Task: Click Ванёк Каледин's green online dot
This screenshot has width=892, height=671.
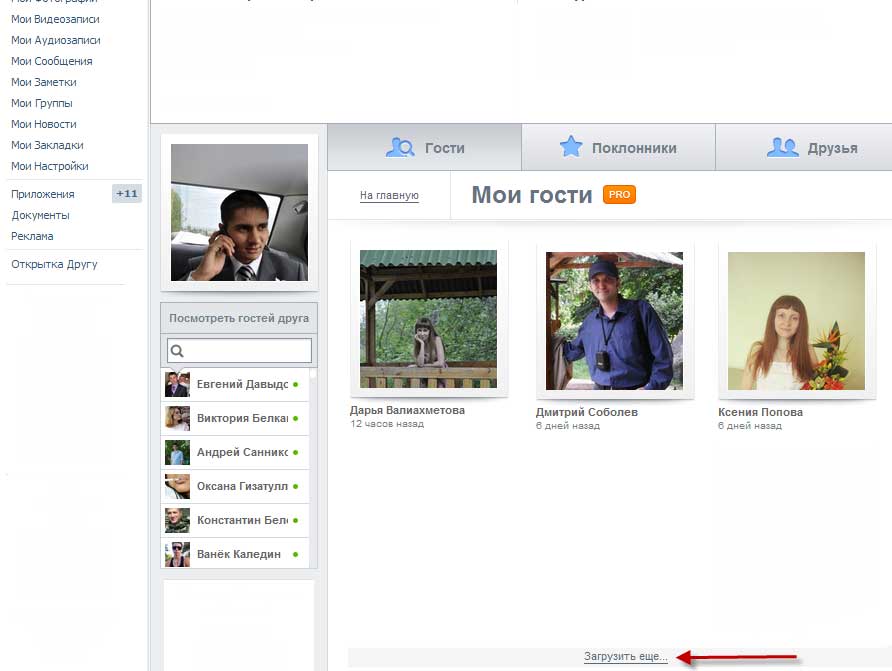Action: (295, 554)
